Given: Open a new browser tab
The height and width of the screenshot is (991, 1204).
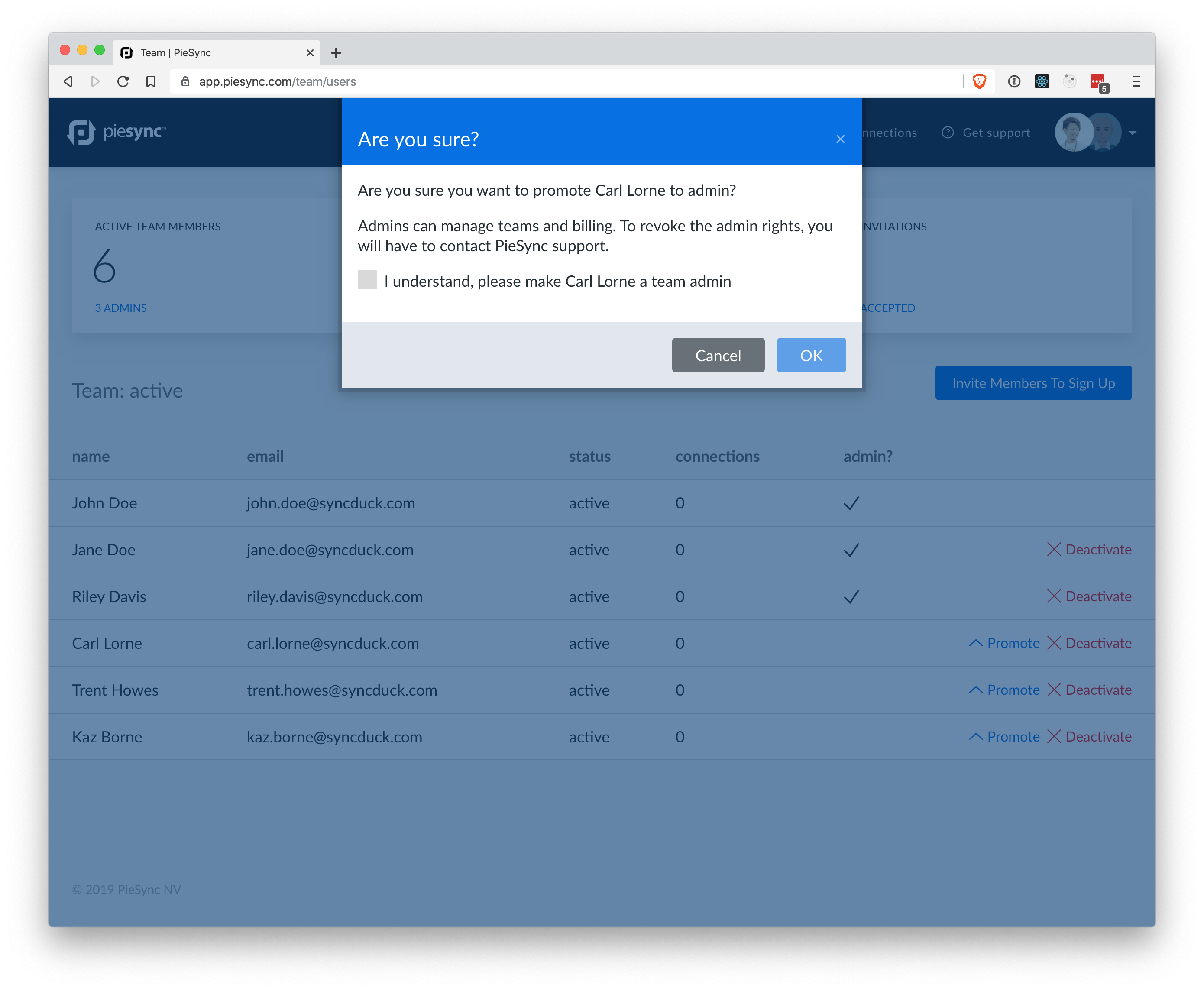Looking at the screenshot, I should coord(336,53).
